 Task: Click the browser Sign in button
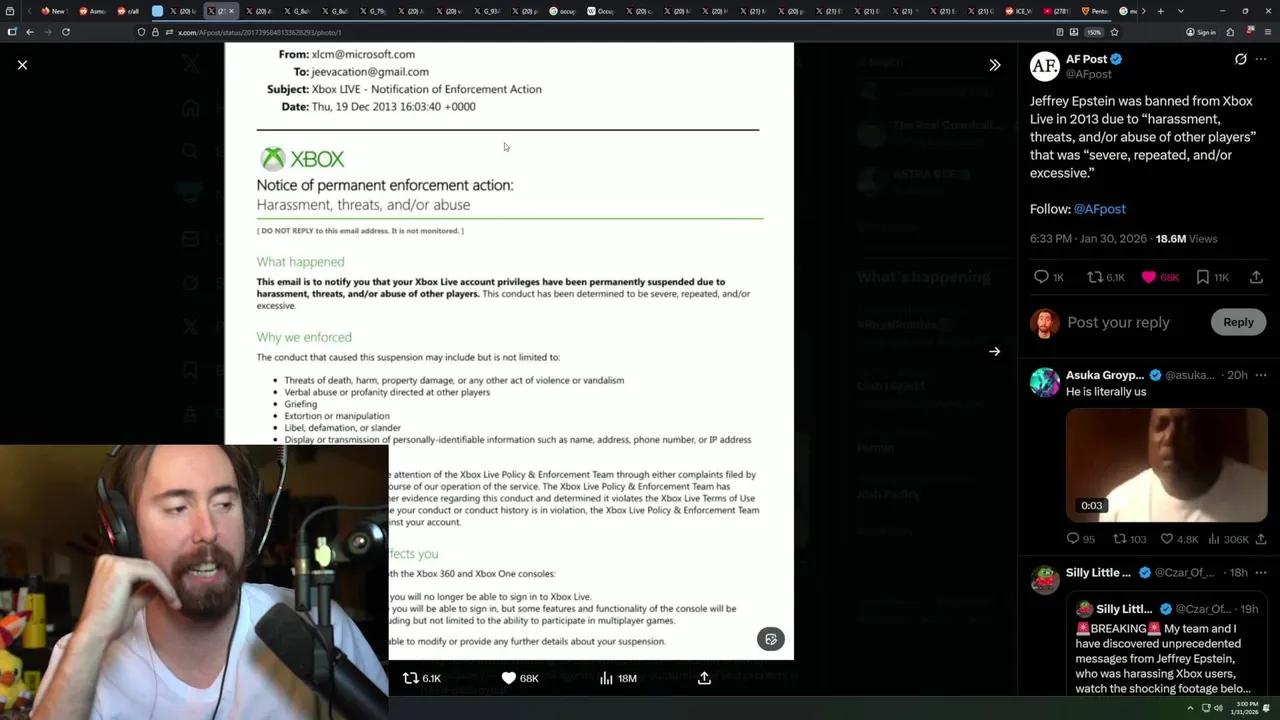pos(1201,32)
